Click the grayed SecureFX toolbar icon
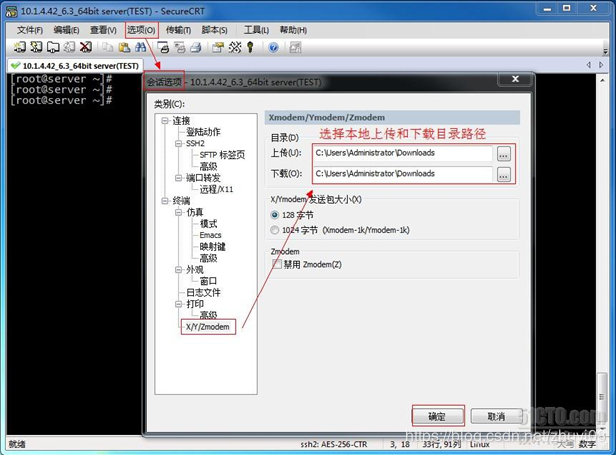 (295, 48)
